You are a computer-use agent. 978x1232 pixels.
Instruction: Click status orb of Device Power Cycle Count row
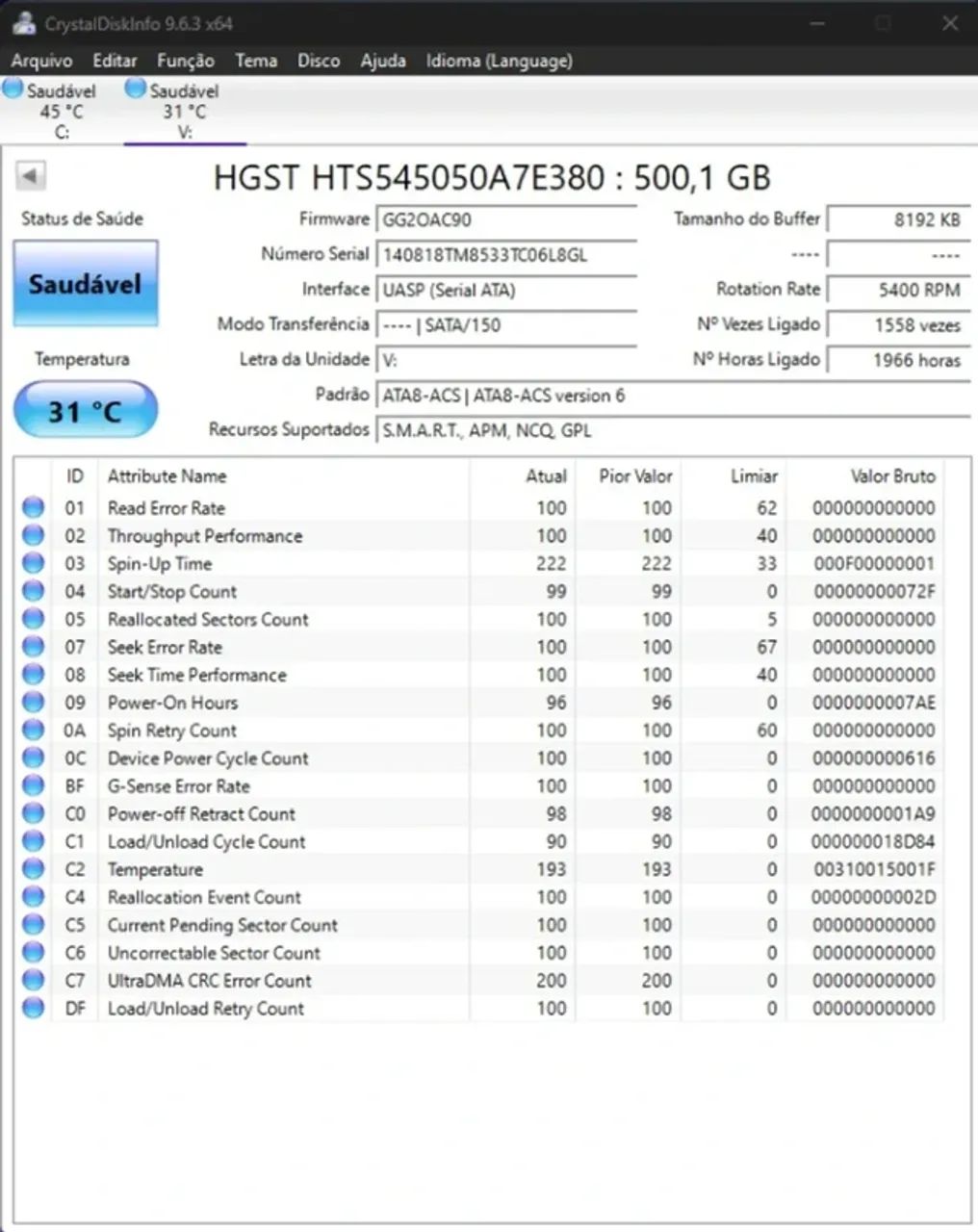(34, 758)
